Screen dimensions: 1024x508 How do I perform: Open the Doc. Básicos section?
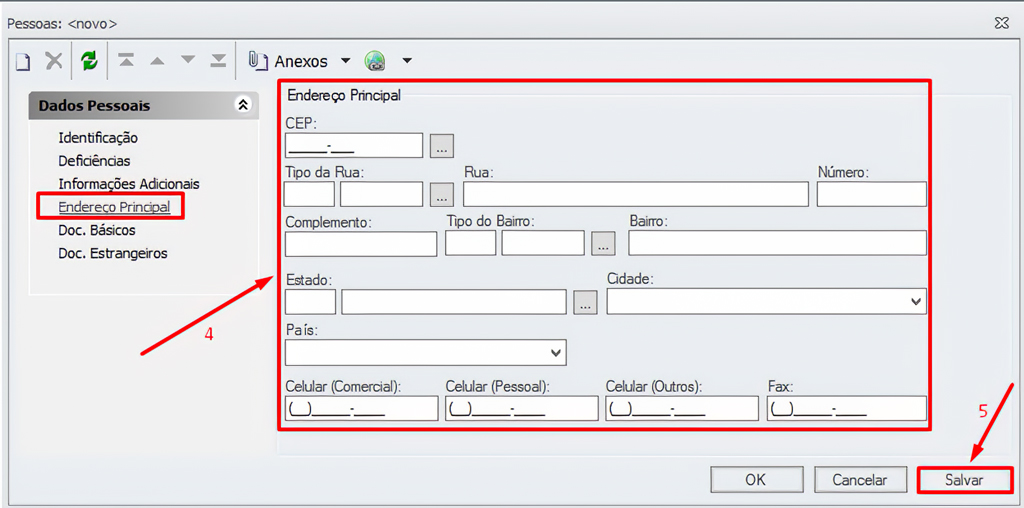pos(97,230)
